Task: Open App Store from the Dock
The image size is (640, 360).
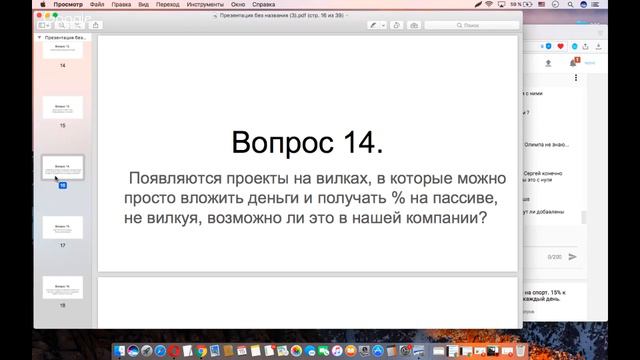Action: coord(378,351)
